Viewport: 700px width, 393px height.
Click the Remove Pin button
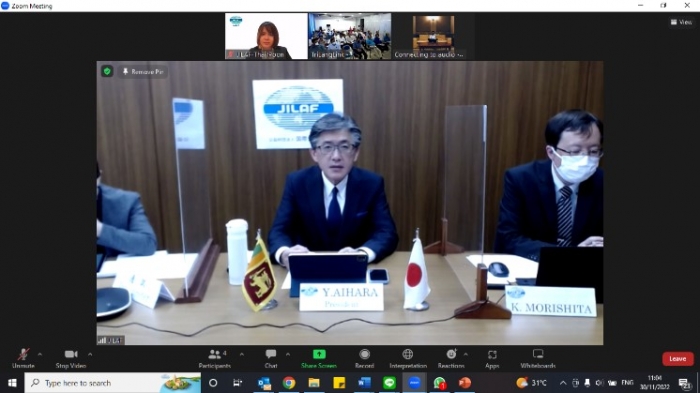[x=143, y=71]
